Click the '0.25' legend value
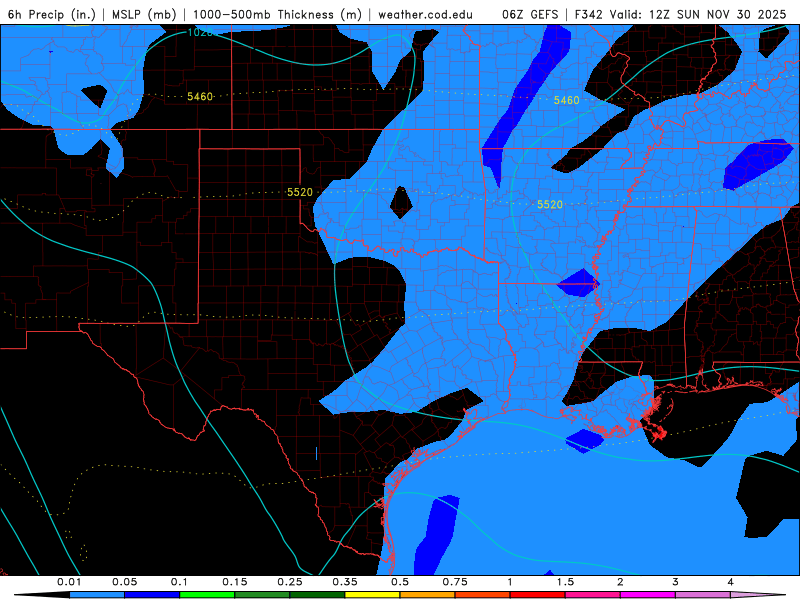Viewport: 800px width, 600px height. 290,582
